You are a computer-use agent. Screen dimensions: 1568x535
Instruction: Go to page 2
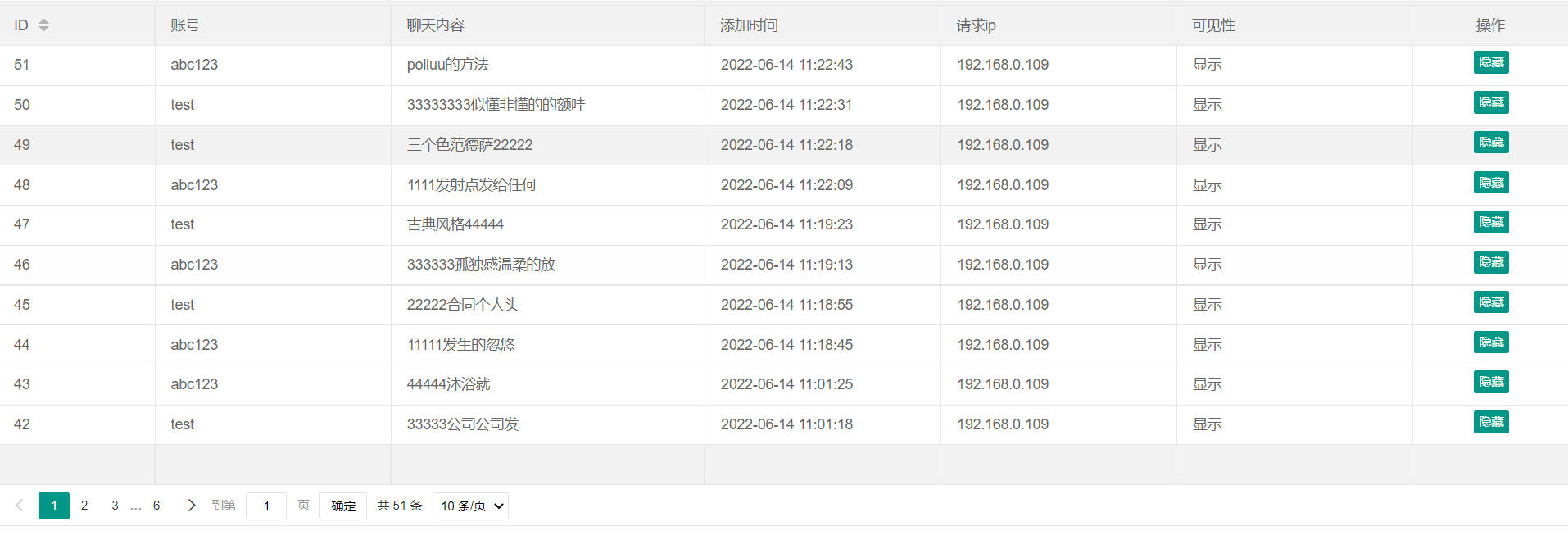(84, 506)
